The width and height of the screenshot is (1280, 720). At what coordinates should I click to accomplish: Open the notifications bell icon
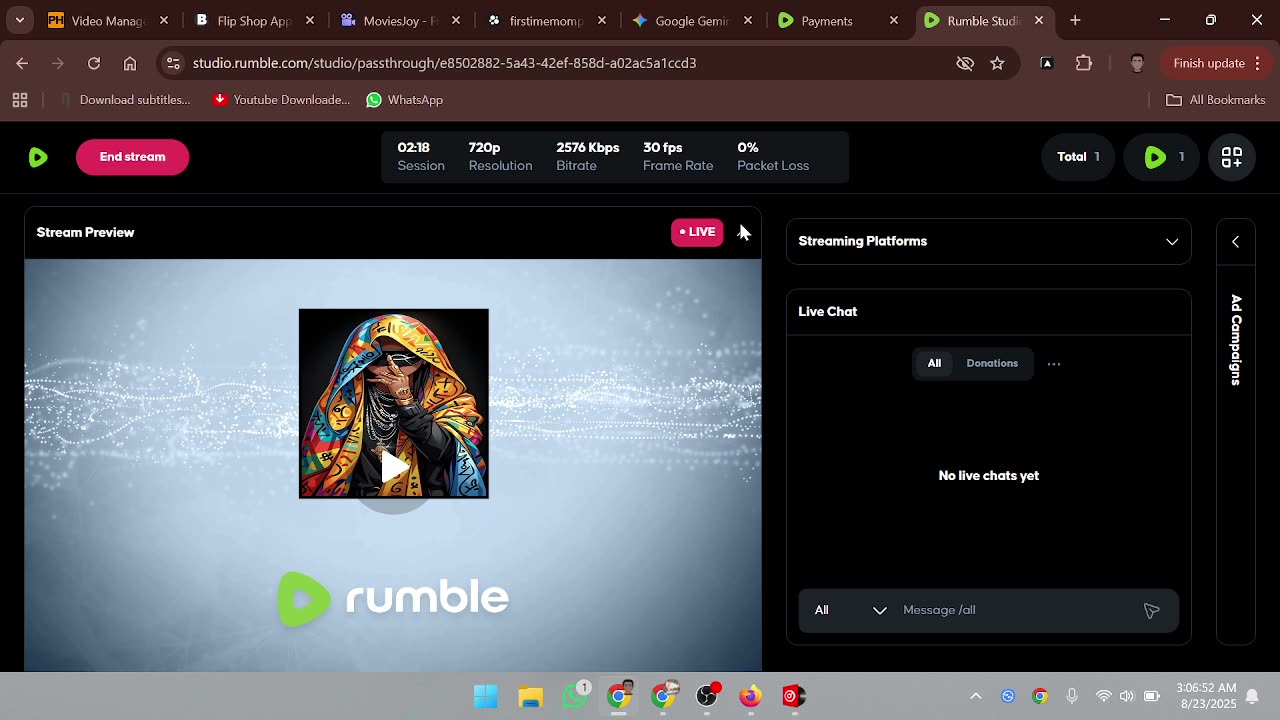tap(1252, 696)
